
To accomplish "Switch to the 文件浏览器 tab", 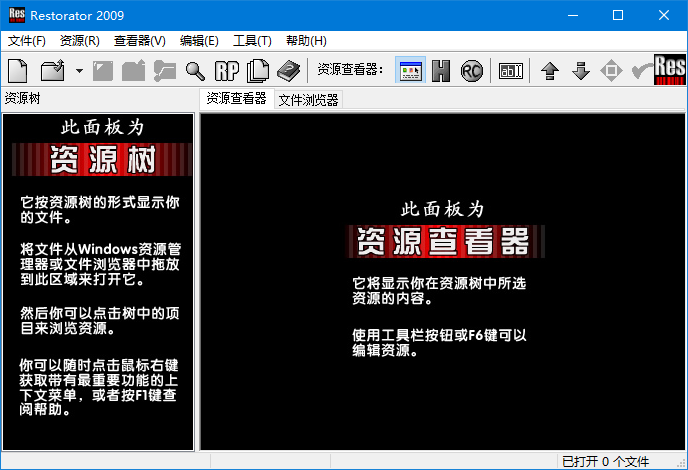I will 308,100.
